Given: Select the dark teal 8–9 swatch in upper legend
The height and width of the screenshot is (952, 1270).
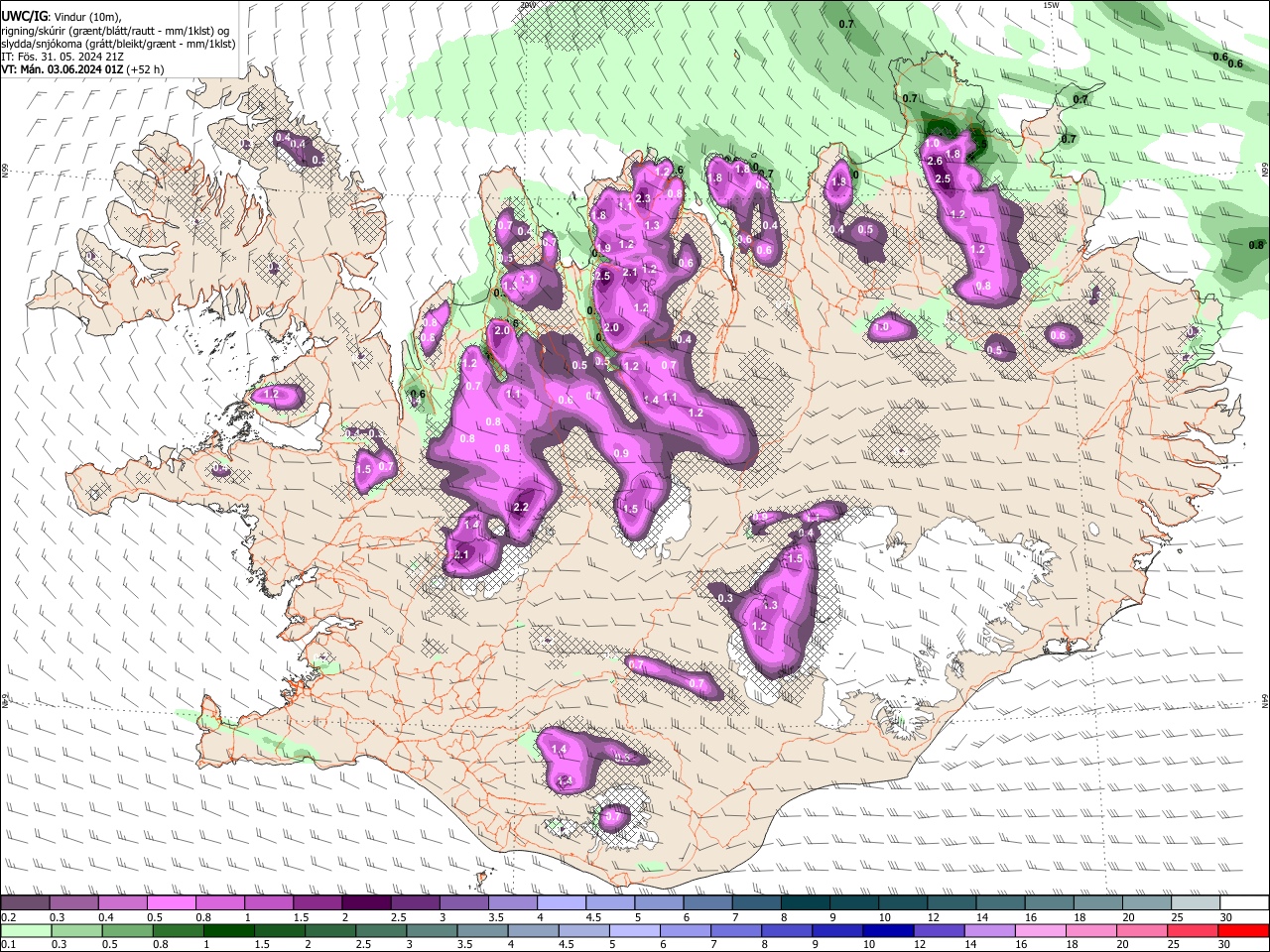Looking at the screenshot, I should click(806, 903).
